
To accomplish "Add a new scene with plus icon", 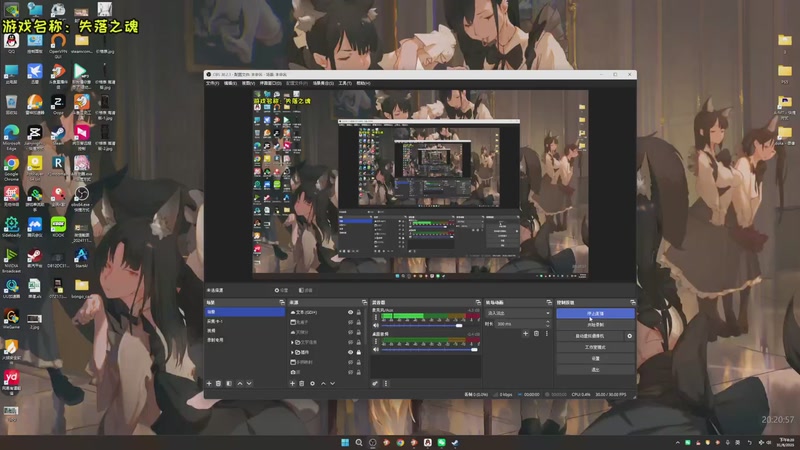I will tap(209, 384).
